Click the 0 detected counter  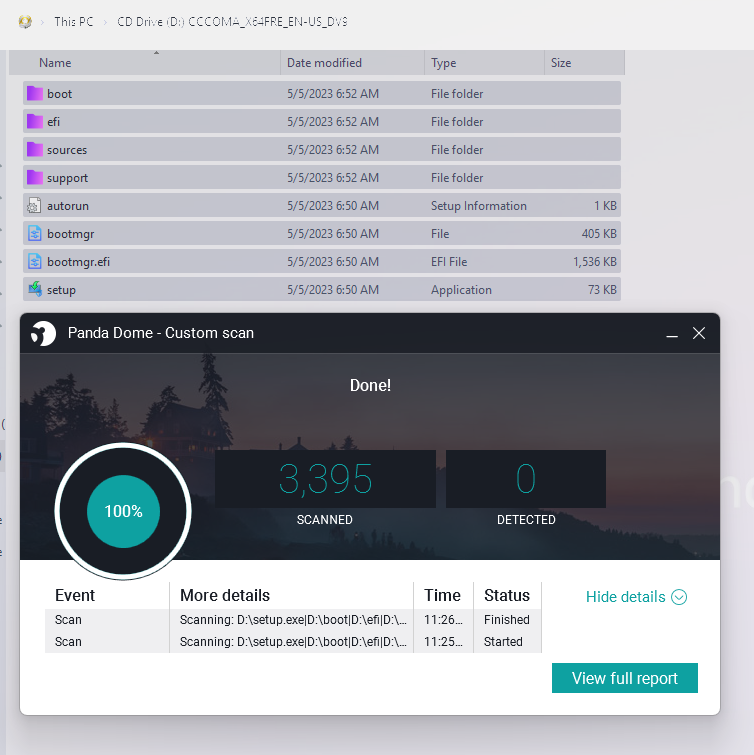tap(526, 479)
